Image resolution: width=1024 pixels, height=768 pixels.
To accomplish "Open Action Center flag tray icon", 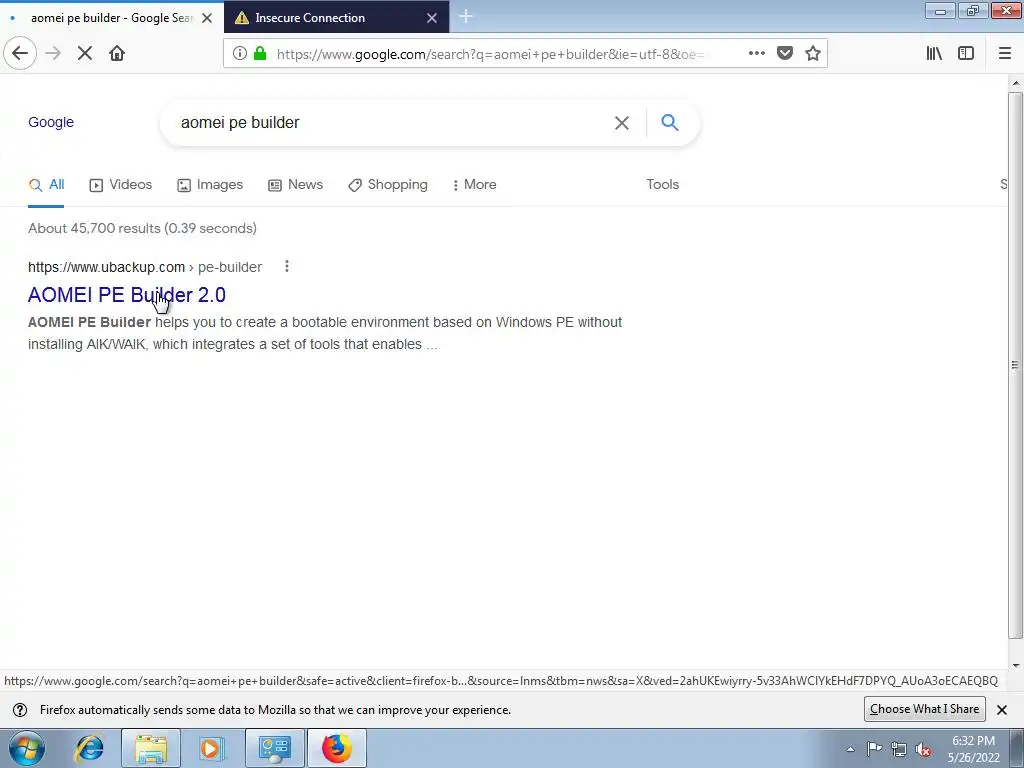I will (x=874, y=749).
